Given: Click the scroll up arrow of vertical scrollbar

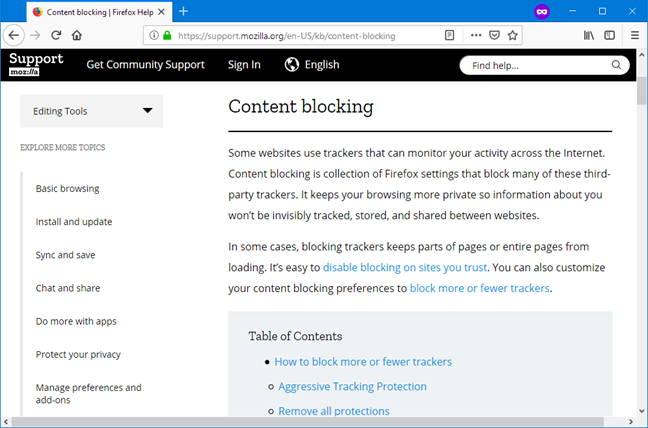Looking at the screenshot, I should pyautogui.click(x=641, y=55).
